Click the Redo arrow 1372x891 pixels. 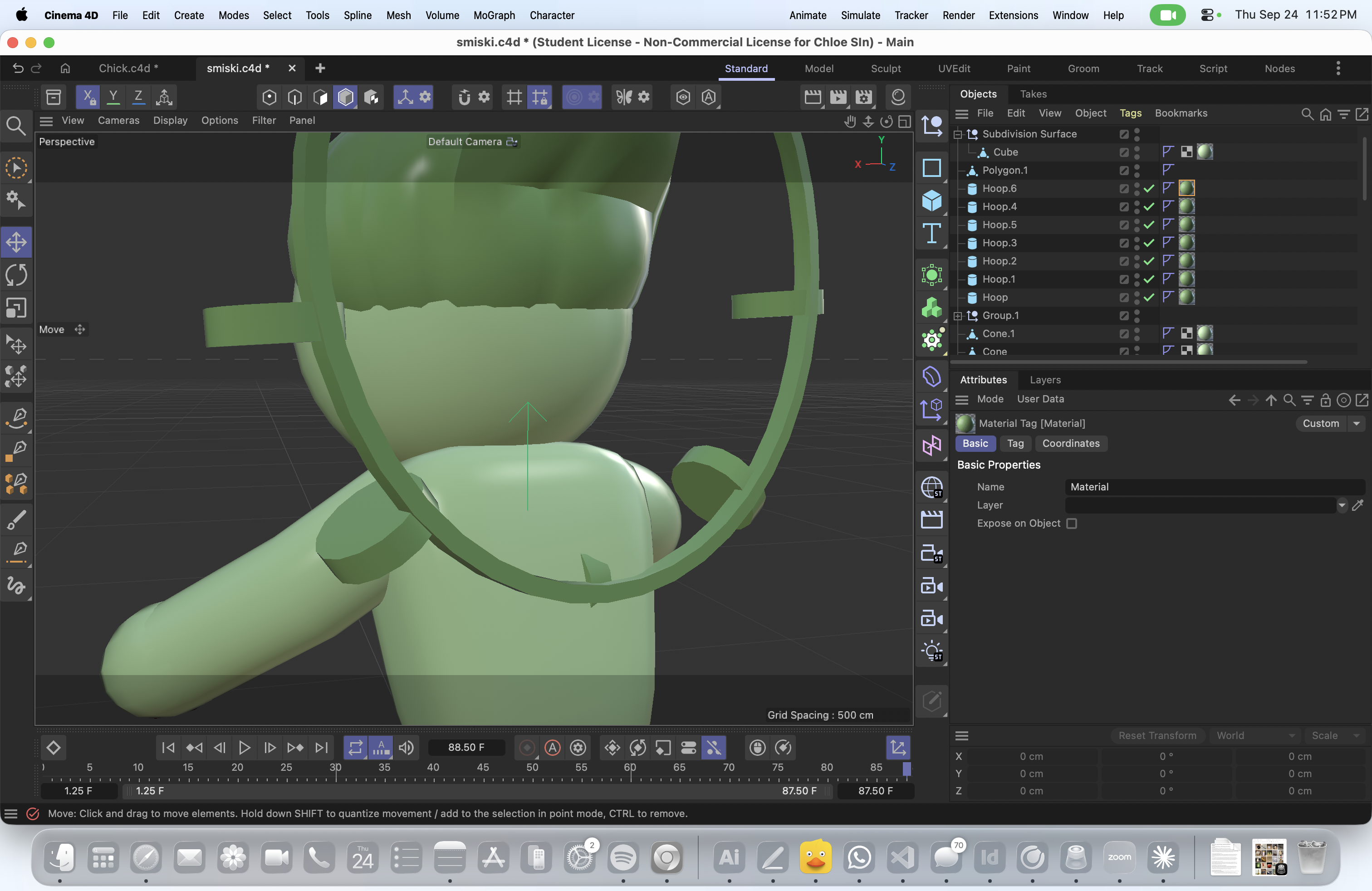pyautogui.click(x=36, y=68)
